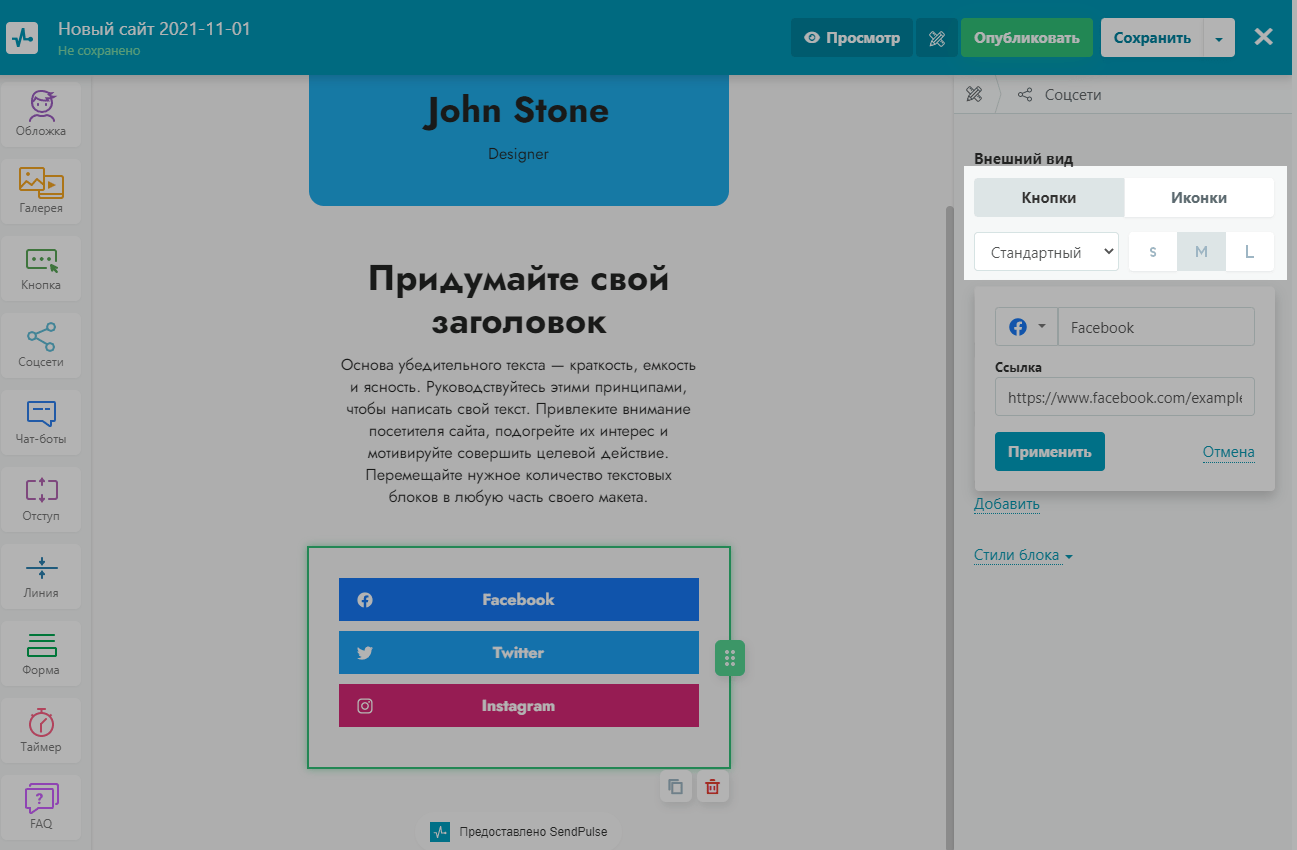Add the Соцсети social block
The width and height of the screenshot is (1297, 850).
[41, 345]
